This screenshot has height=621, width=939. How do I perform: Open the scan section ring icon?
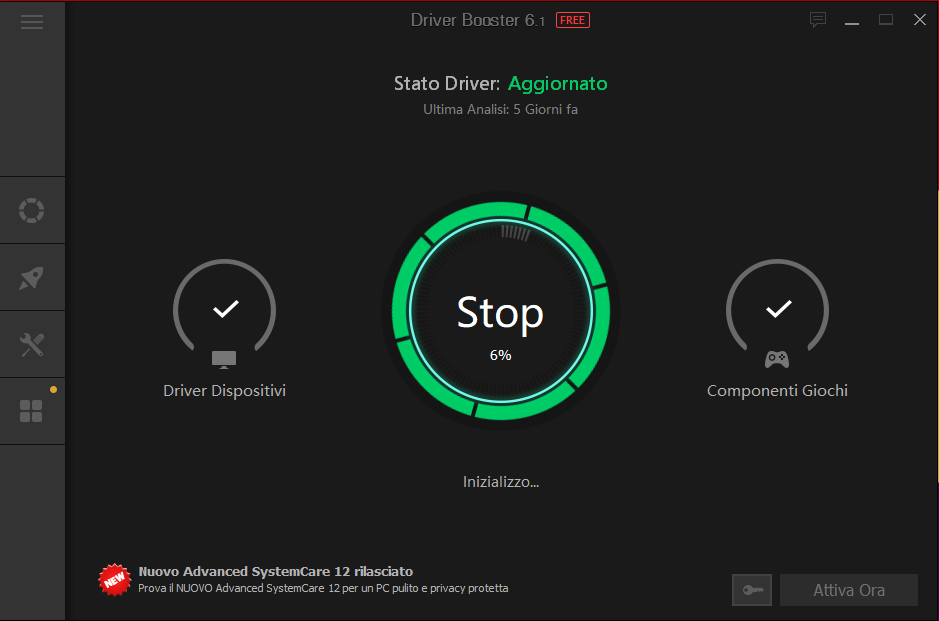coord(32,210)
